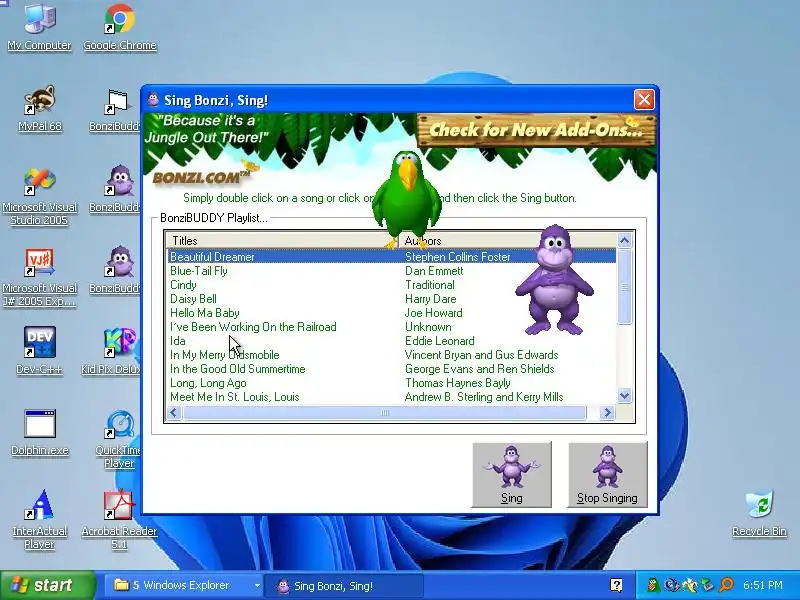
Task: Select the song Beautiful Dreamer
Action: click(x=212, y=257)
